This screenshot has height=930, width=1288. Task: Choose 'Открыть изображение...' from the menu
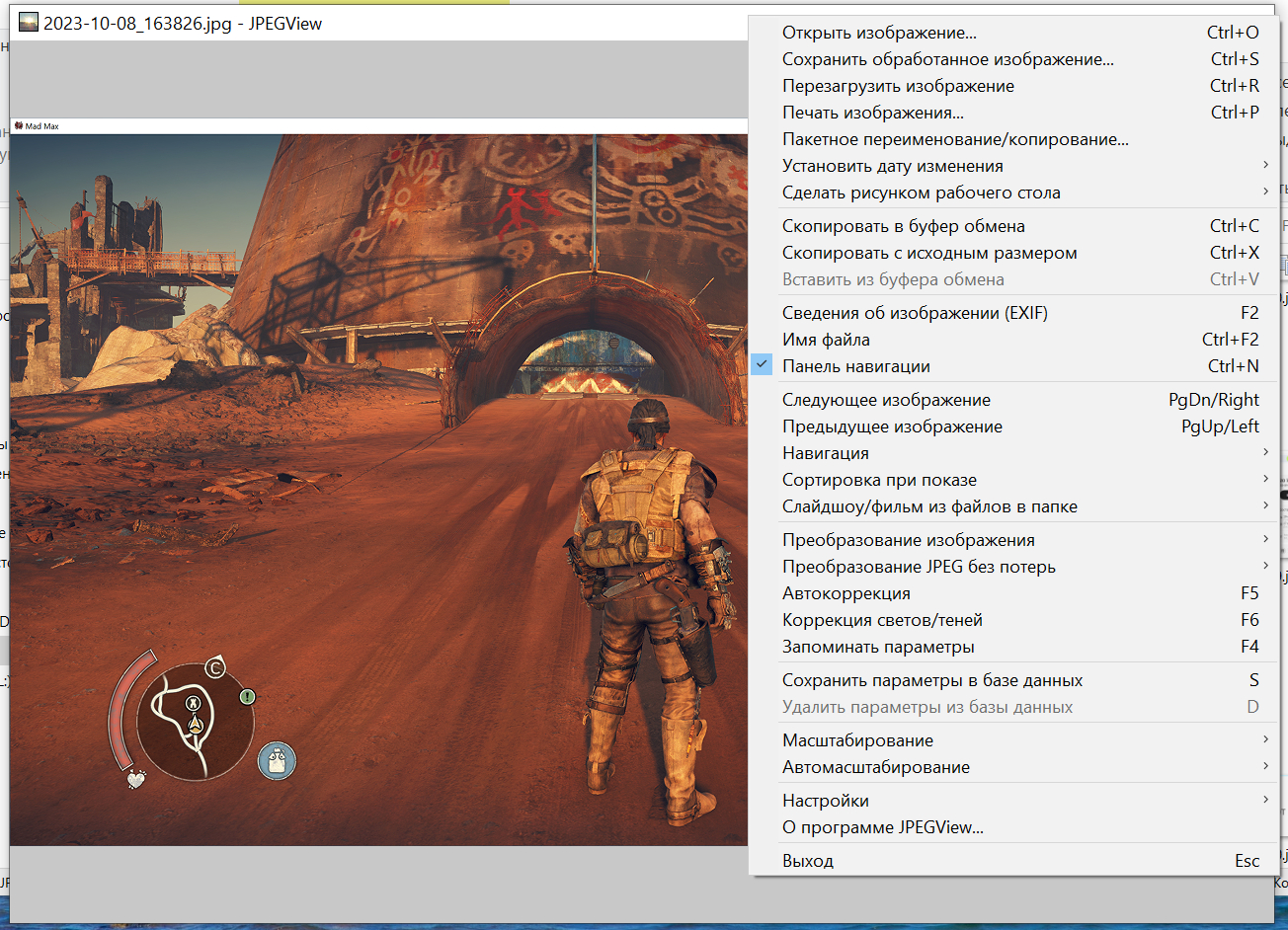tap(1011, 33)
